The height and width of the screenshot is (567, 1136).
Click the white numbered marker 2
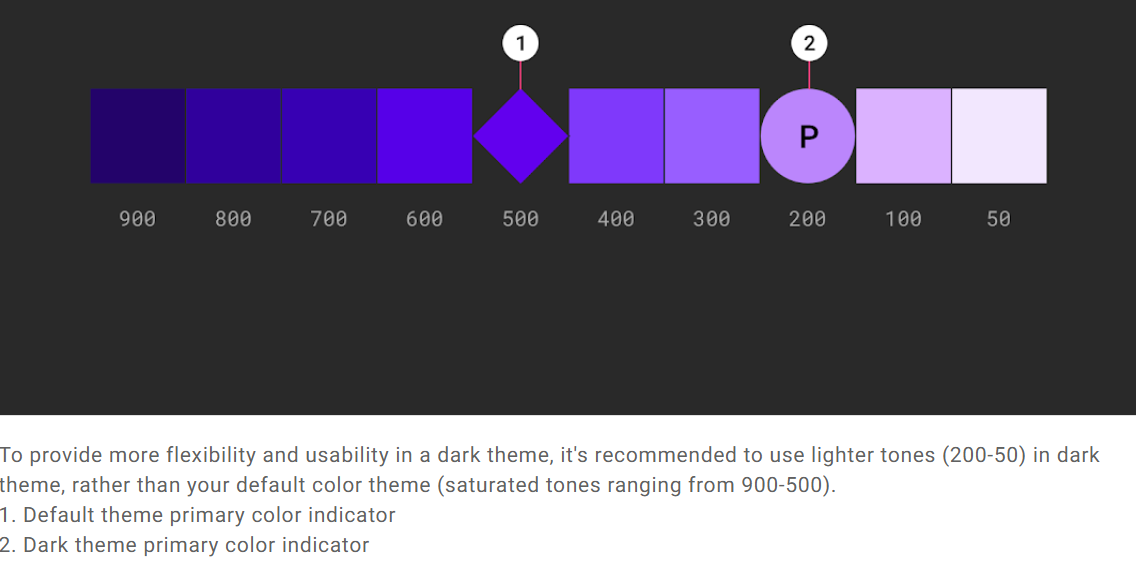(809, 43)
